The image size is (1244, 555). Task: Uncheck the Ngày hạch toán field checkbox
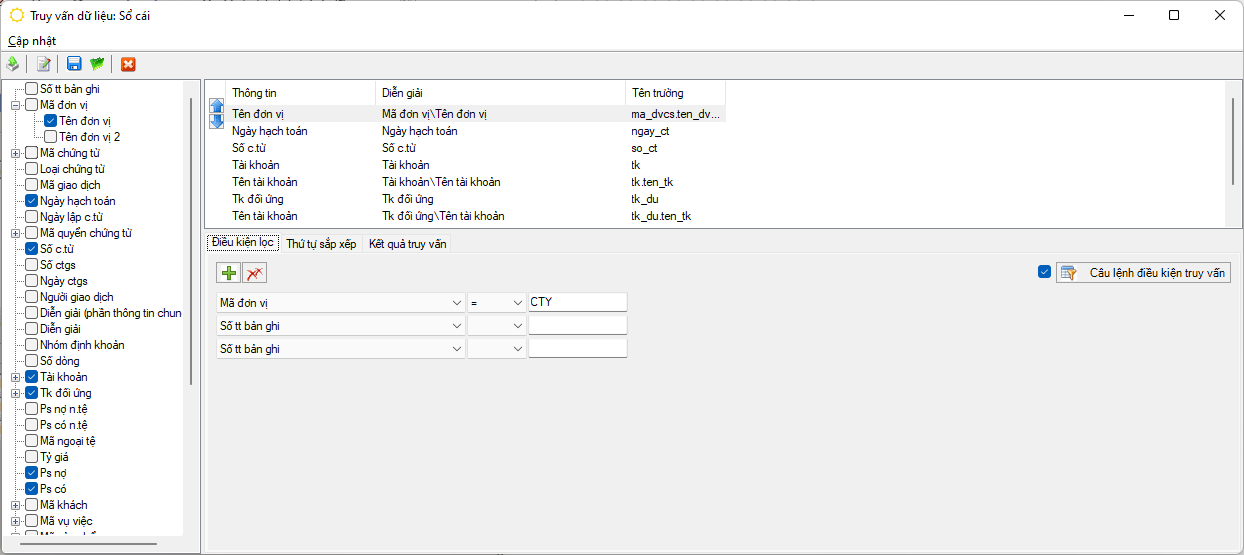[32, 201]
